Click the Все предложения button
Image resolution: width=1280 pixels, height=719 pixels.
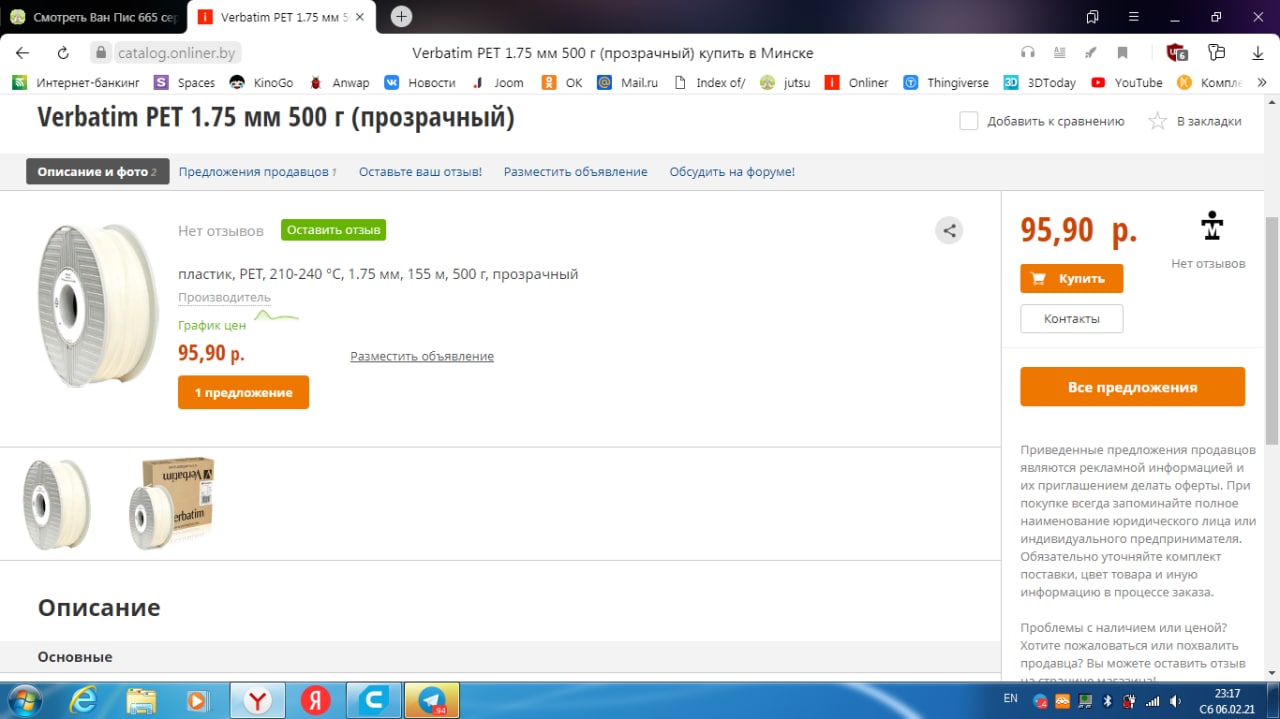click(x=1132, y=387)
